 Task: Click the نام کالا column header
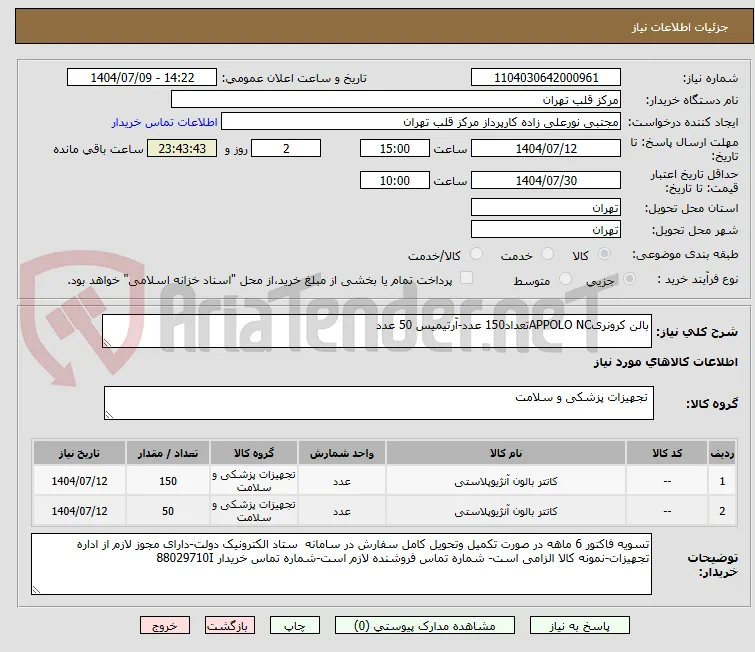coord(506,453)
